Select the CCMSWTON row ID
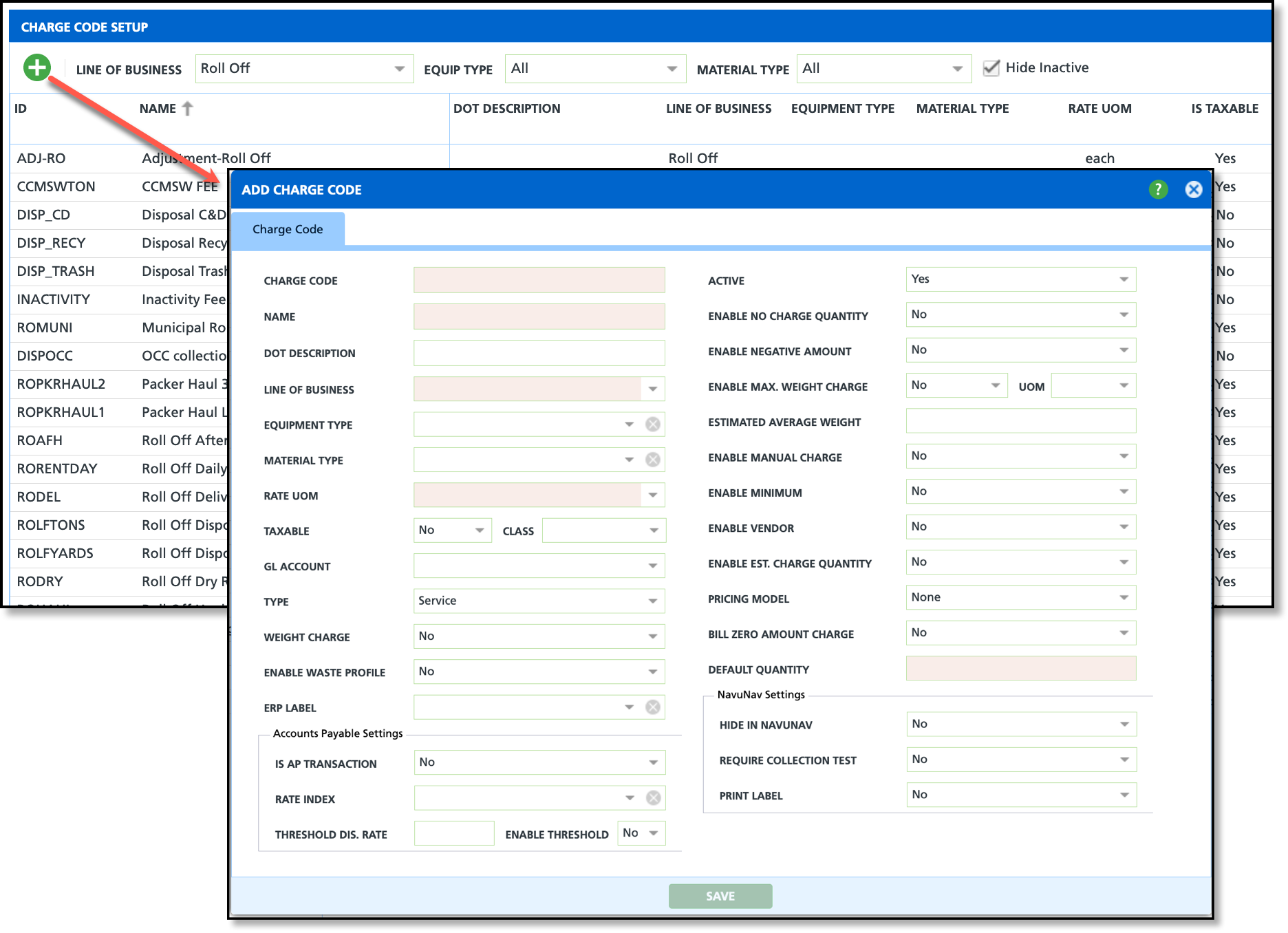Image resolution: width=1288 pixels, height=933 pixels. 56,186
